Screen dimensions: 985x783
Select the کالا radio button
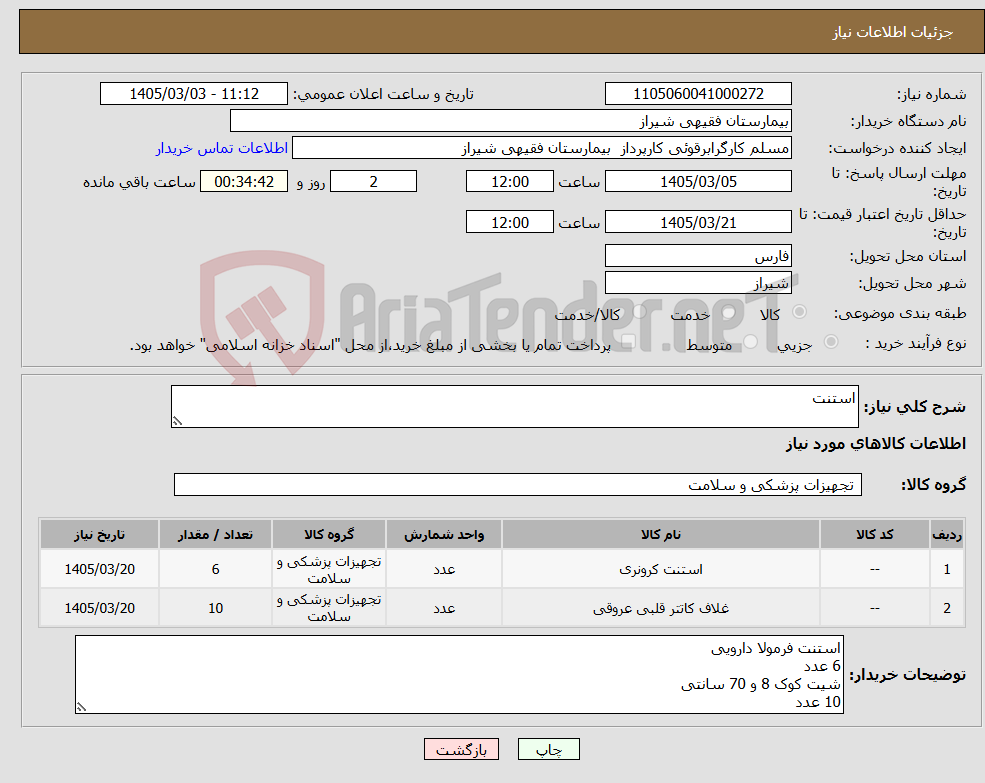tap(800, 312)
